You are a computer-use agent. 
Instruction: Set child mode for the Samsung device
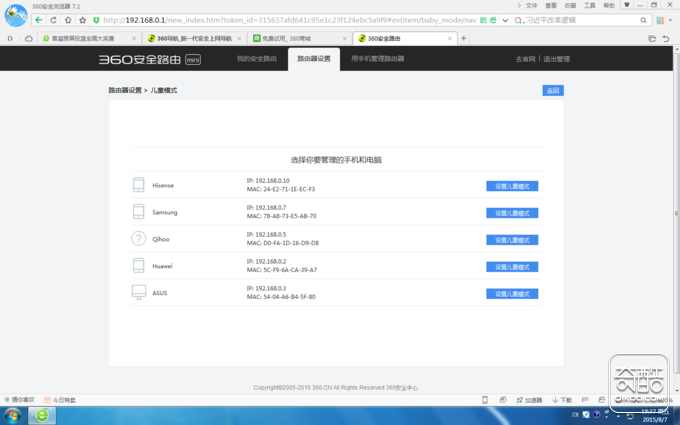(x=512, y=213)
